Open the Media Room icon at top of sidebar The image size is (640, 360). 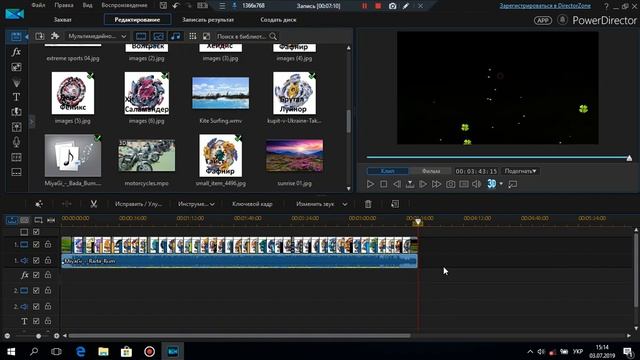point(16,36)
